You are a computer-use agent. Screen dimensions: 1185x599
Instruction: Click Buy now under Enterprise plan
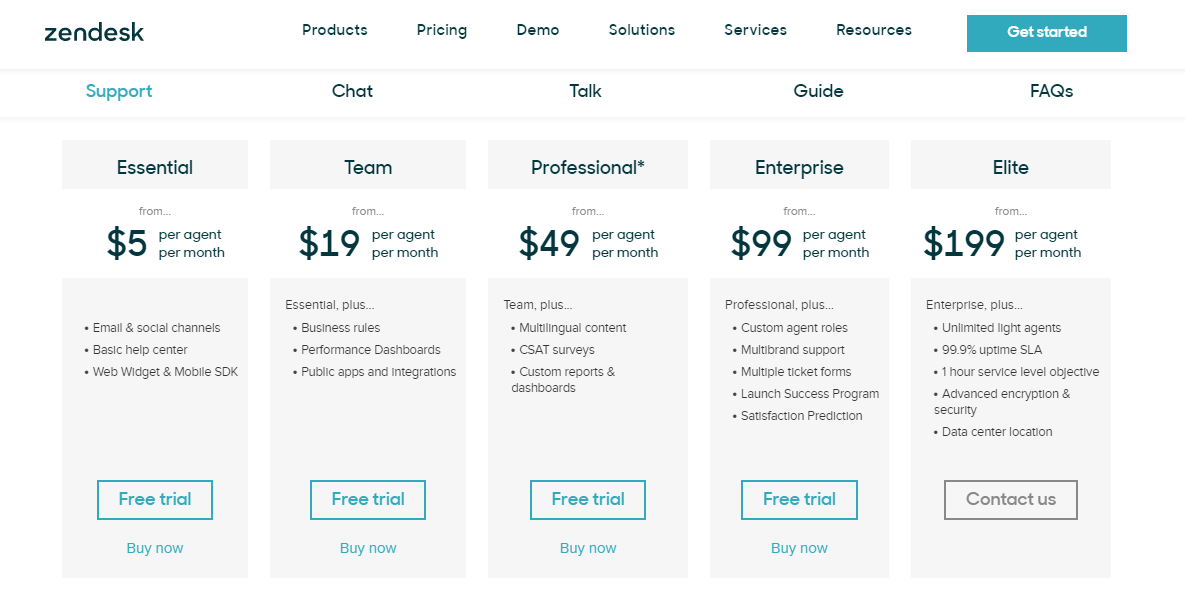click(800, 548)
